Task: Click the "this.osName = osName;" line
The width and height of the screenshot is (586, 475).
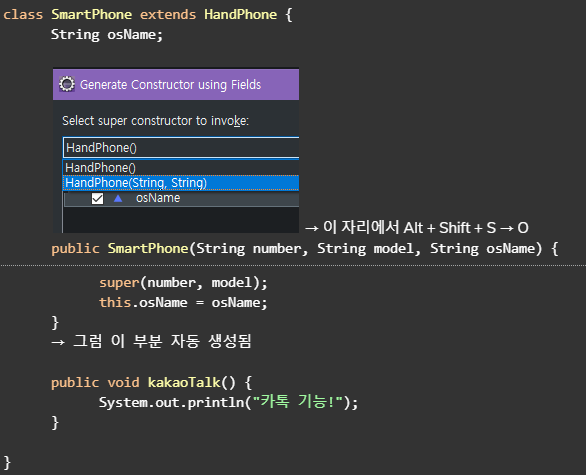Action: click(183, 303)
